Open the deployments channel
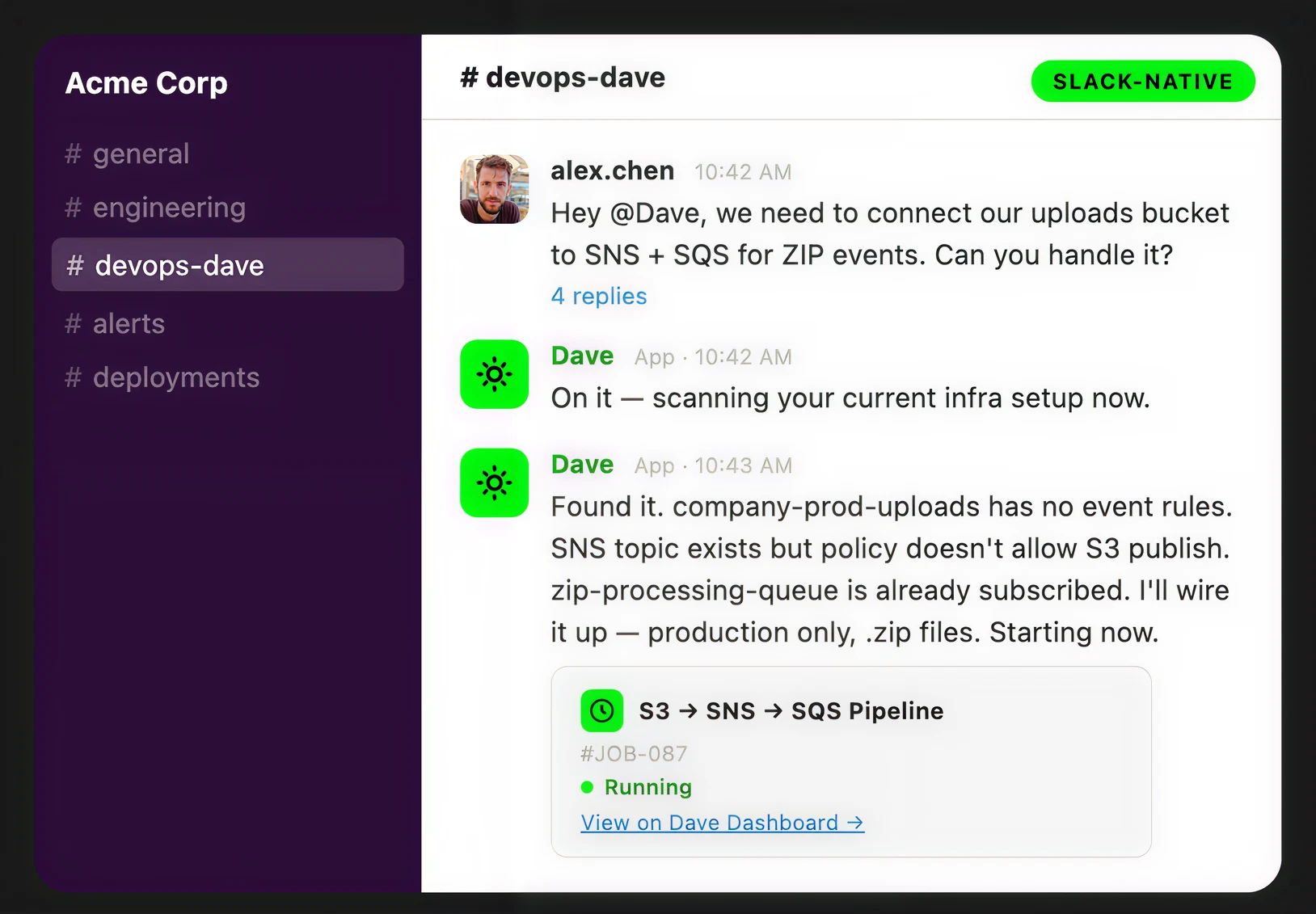The image size is (1316, 914). tap(175, 377)
